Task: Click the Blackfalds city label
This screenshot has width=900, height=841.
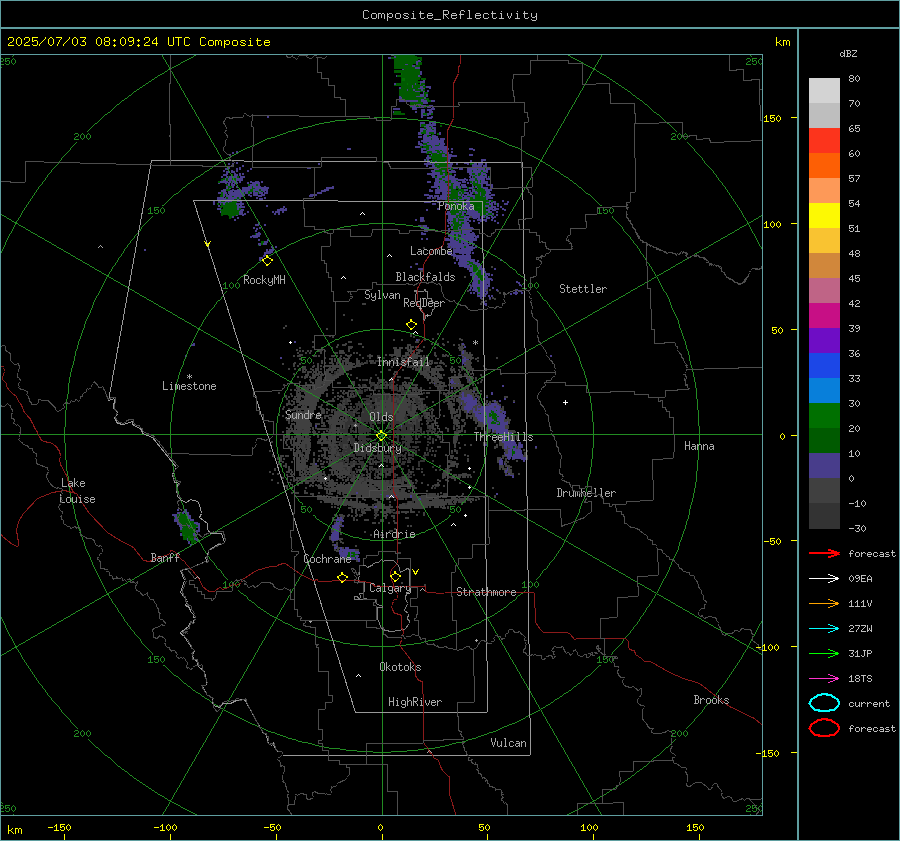Action: pyautogui.click(x=425, y=277)
